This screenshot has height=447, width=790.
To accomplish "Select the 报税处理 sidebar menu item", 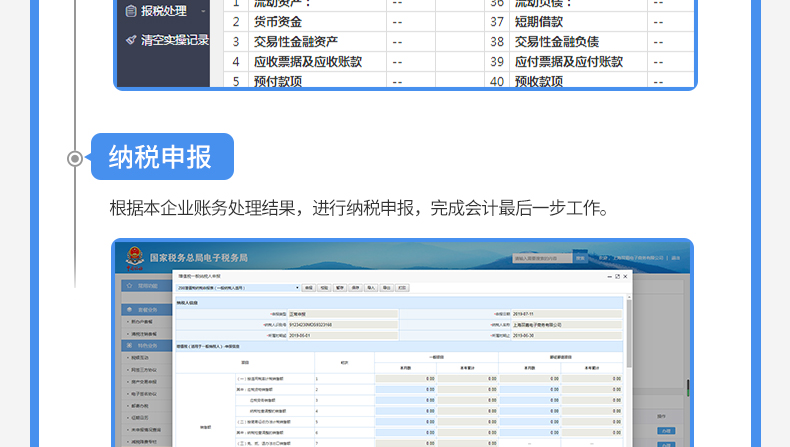I will coord(164,12).
